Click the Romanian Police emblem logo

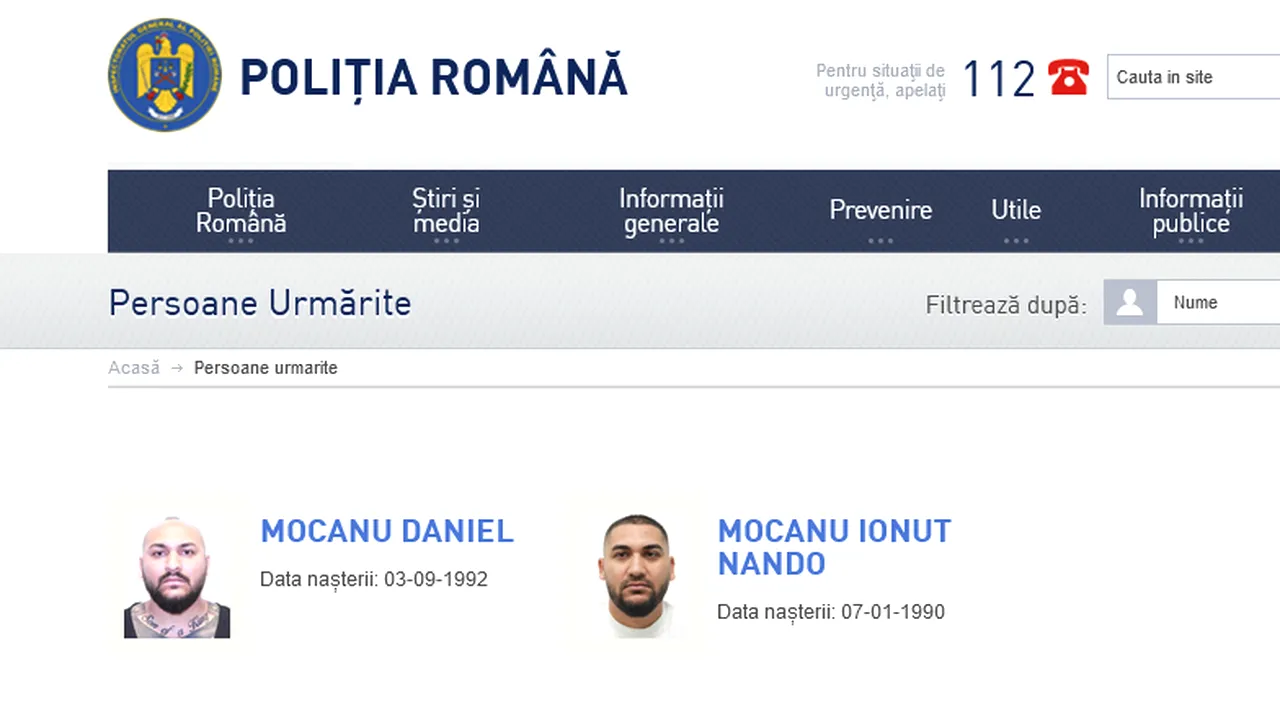pyautogui.click(x=165, y=75)
